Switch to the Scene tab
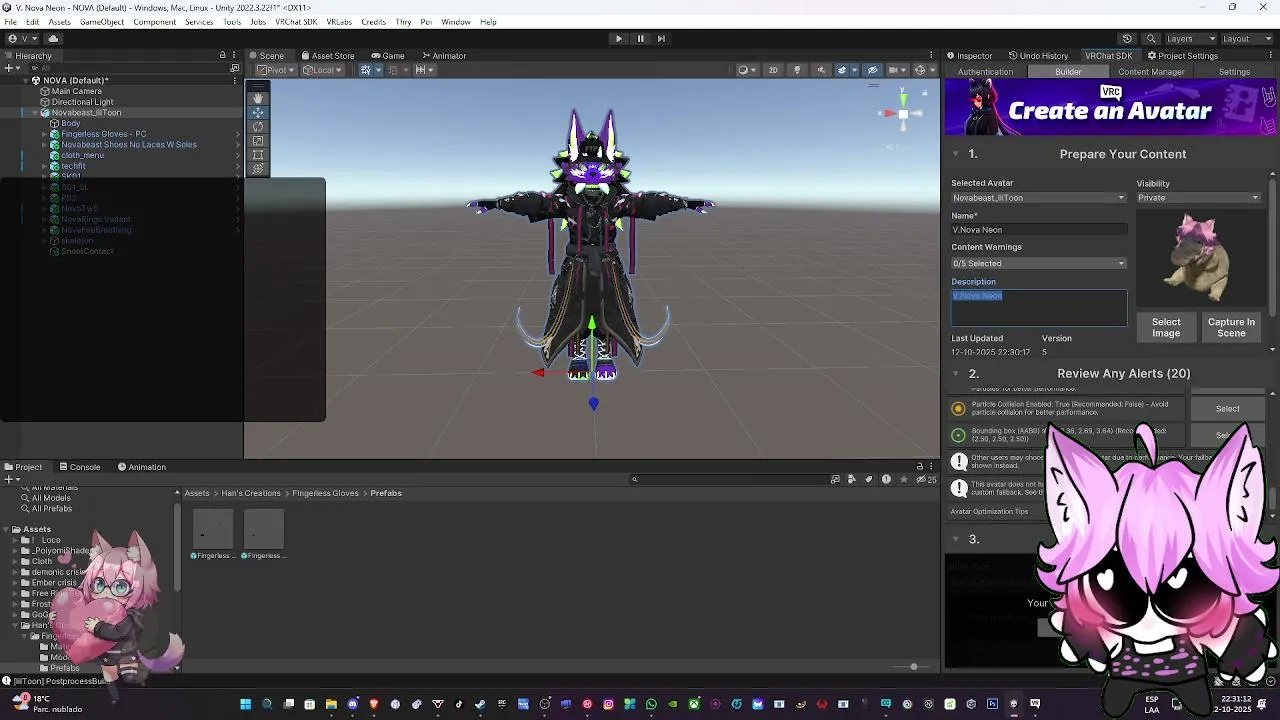Screen dimensions: 1280x720 pos(266,55)
